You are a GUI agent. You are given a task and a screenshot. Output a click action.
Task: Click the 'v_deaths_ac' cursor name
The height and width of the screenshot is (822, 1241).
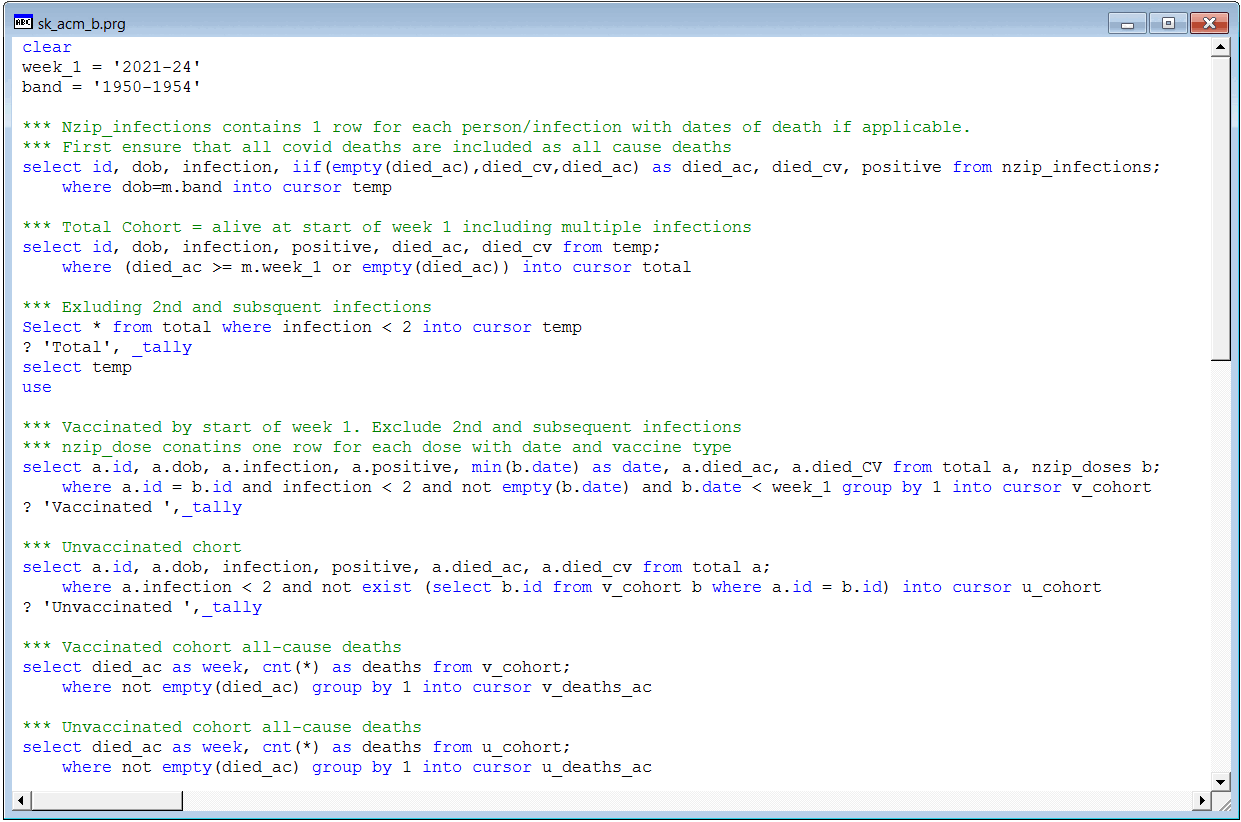(x=596, y=687)
